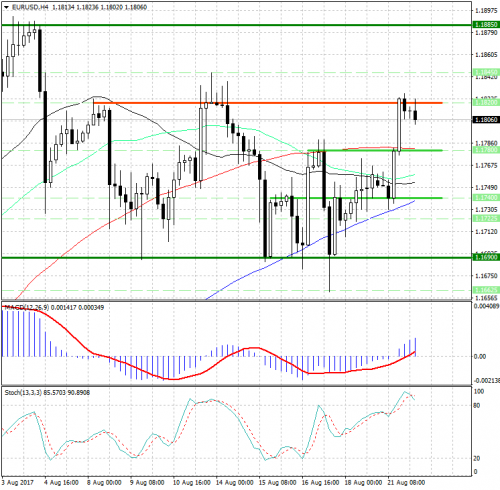Select the green 1.16900 support label
The width and height of the screenshot is (500, 490).
(486, 257)
